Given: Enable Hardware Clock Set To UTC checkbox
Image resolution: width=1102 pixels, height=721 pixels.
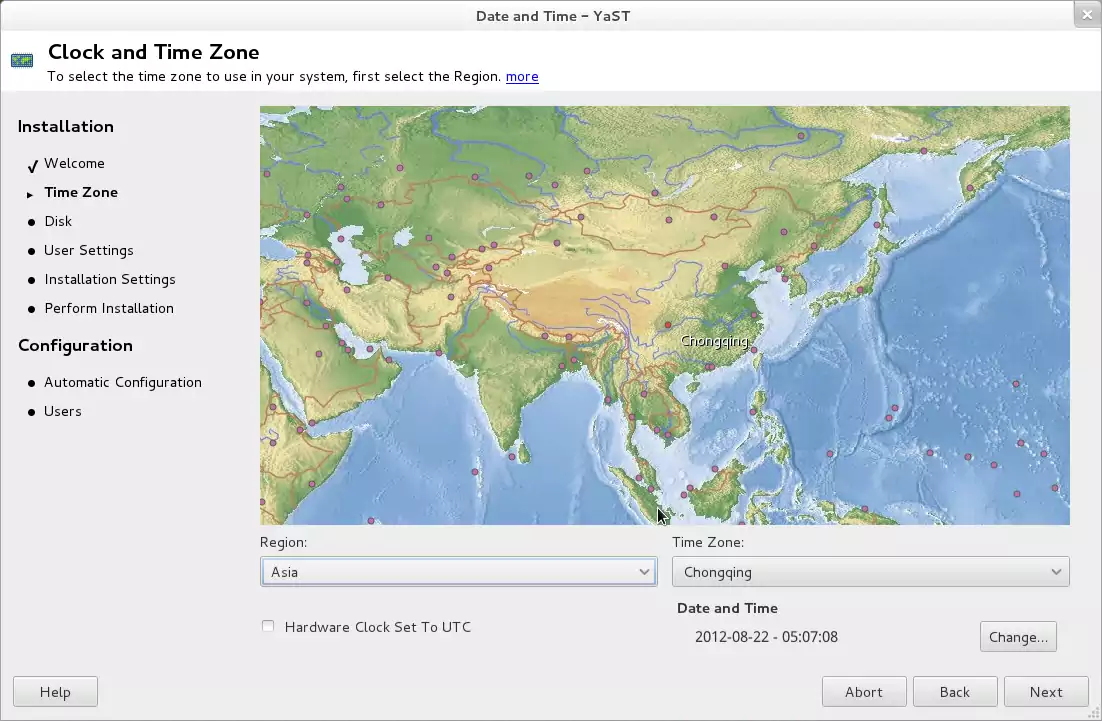Looking at the screenshot, I should point(268,627).
